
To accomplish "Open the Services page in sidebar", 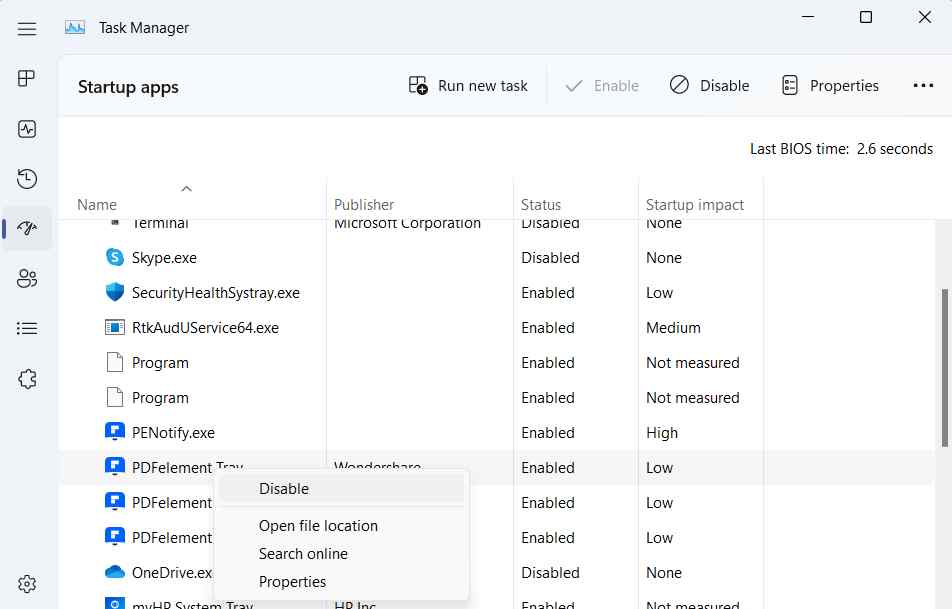I will 27,379.
